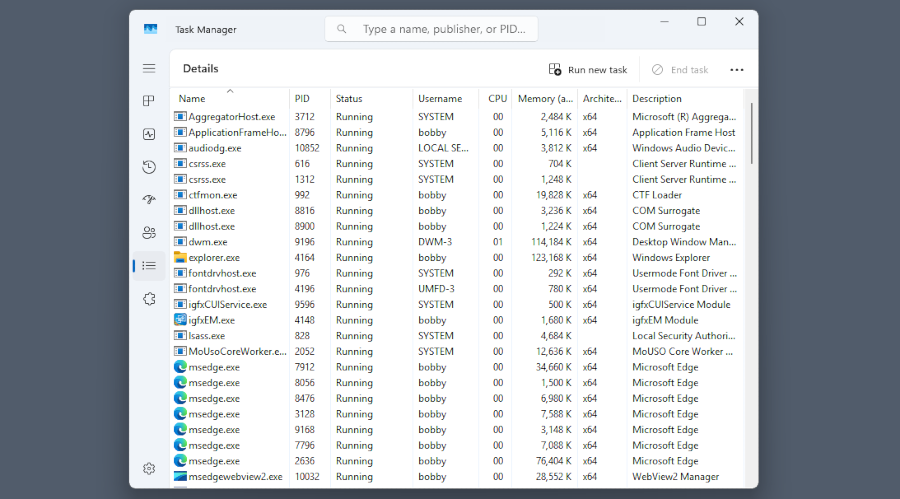Sort by the Name column header
The width and height of the screenshot is (900, 499).
pyautogui.click(x=230, y=98)
